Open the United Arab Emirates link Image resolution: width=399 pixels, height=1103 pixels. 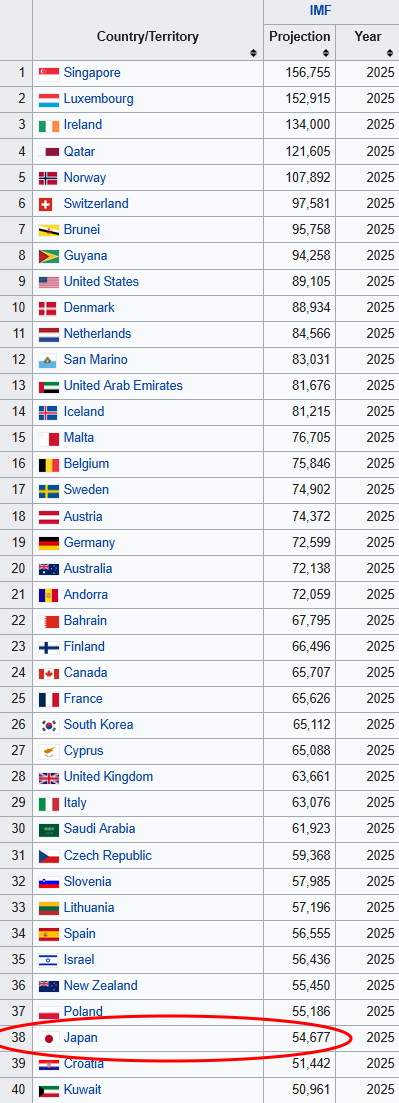coord(123,386)
